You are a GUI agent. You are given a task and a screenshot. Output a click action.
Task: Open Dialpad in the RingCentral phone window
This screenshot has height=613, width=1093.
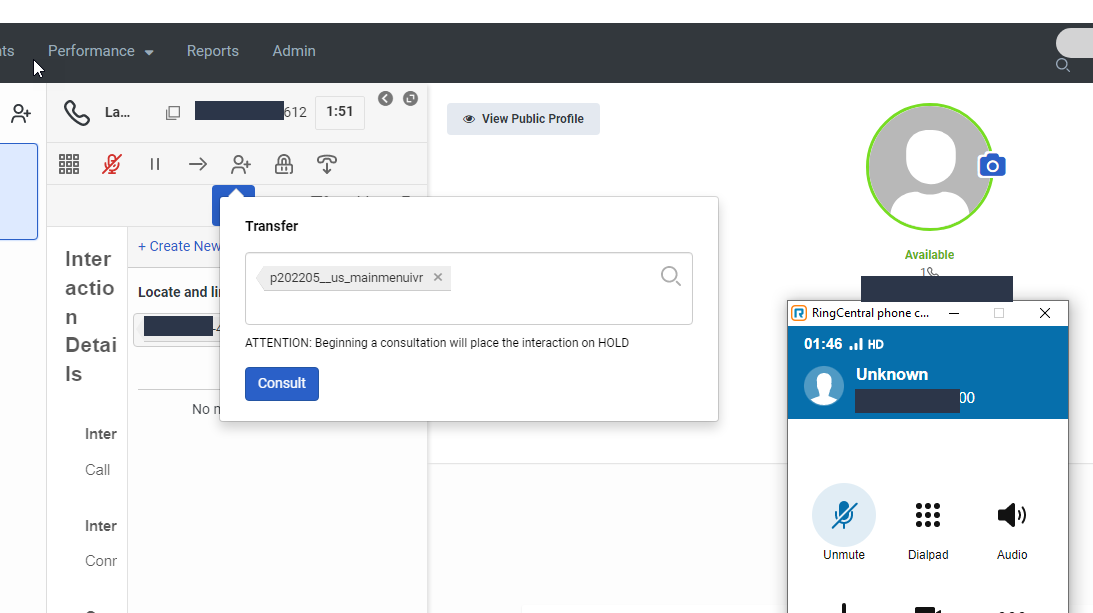928,514
